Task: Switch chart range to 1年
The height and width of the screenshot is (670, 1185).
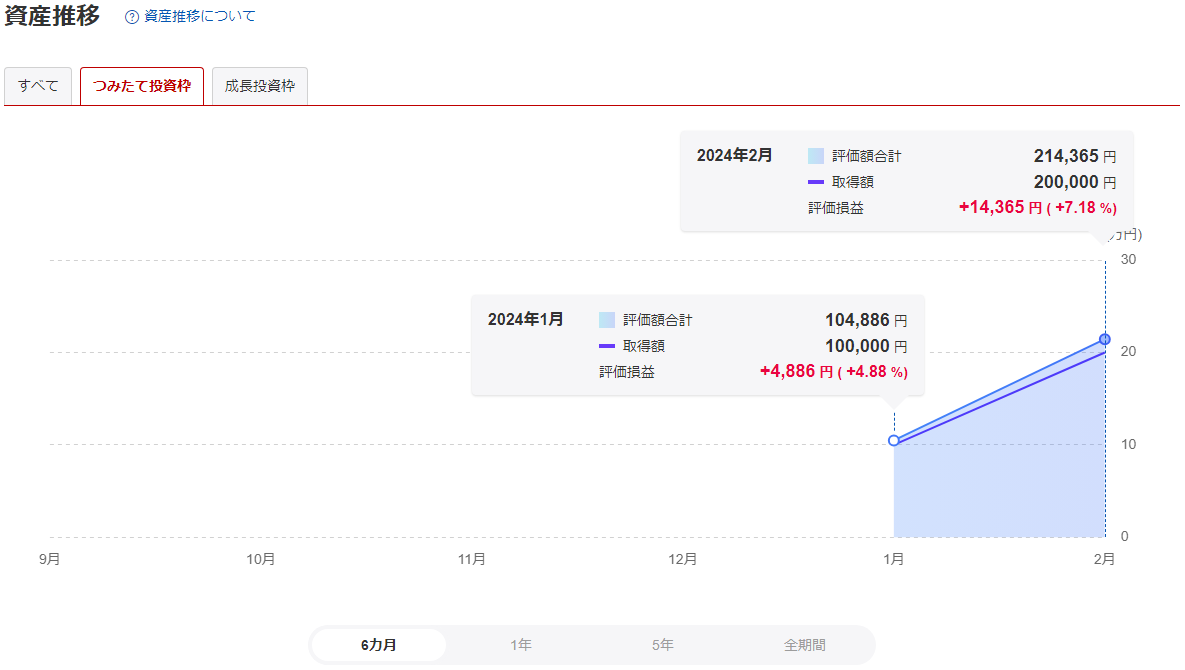Action: click(521, 645)
